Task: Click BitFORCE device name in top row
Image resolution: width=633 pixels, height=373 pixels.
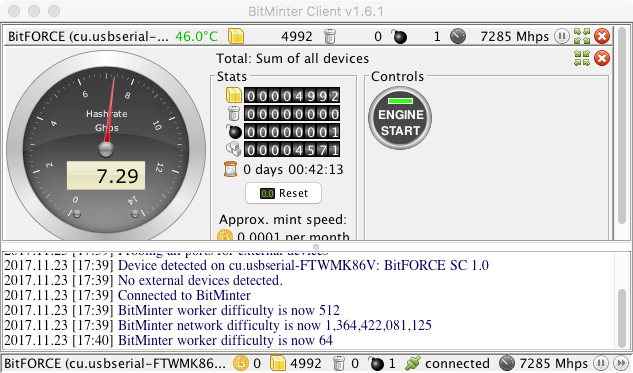Action: tap(88, 36)
